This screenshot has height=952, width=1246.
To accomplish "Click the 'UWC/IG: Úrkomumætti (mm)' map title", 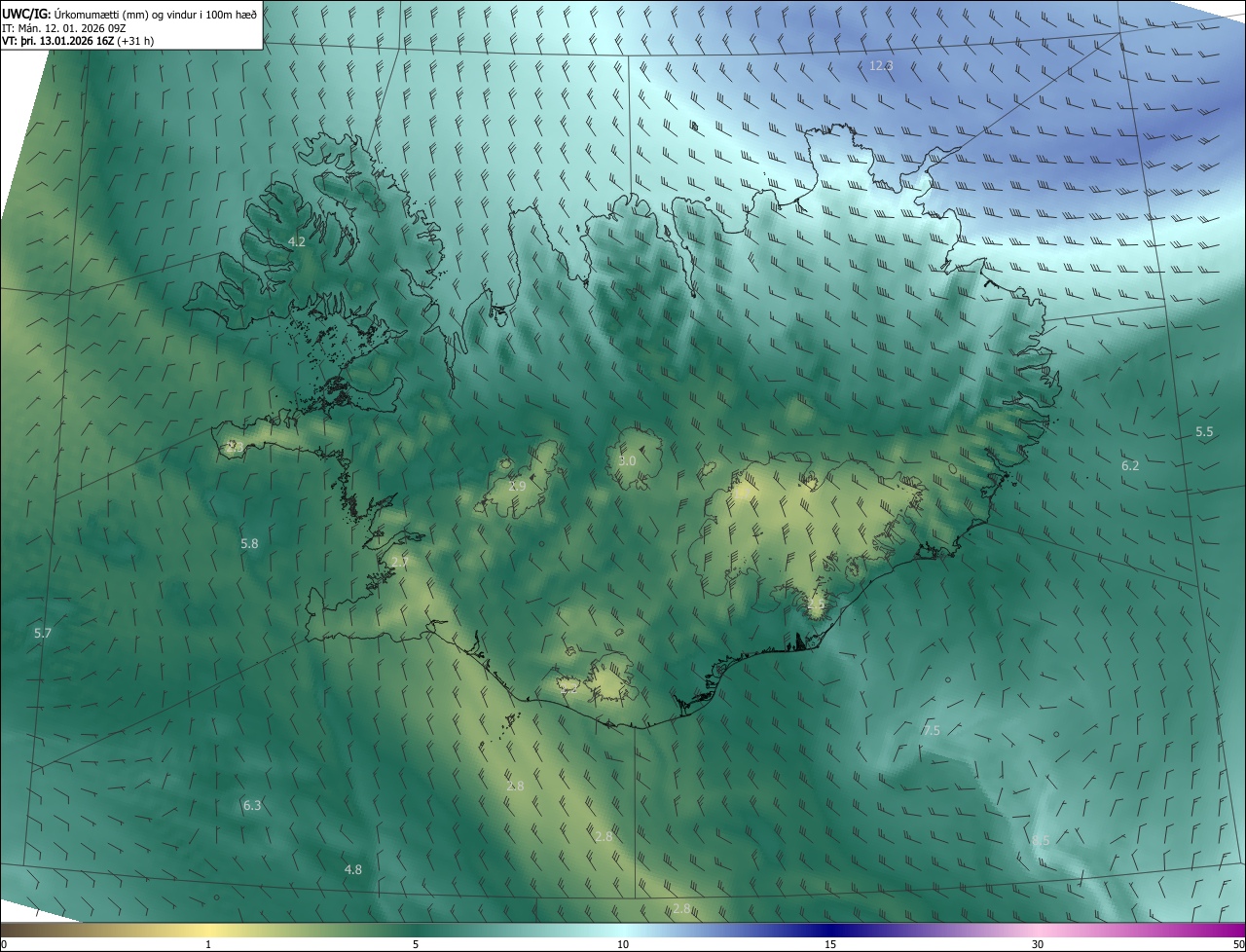I will 129,14.
